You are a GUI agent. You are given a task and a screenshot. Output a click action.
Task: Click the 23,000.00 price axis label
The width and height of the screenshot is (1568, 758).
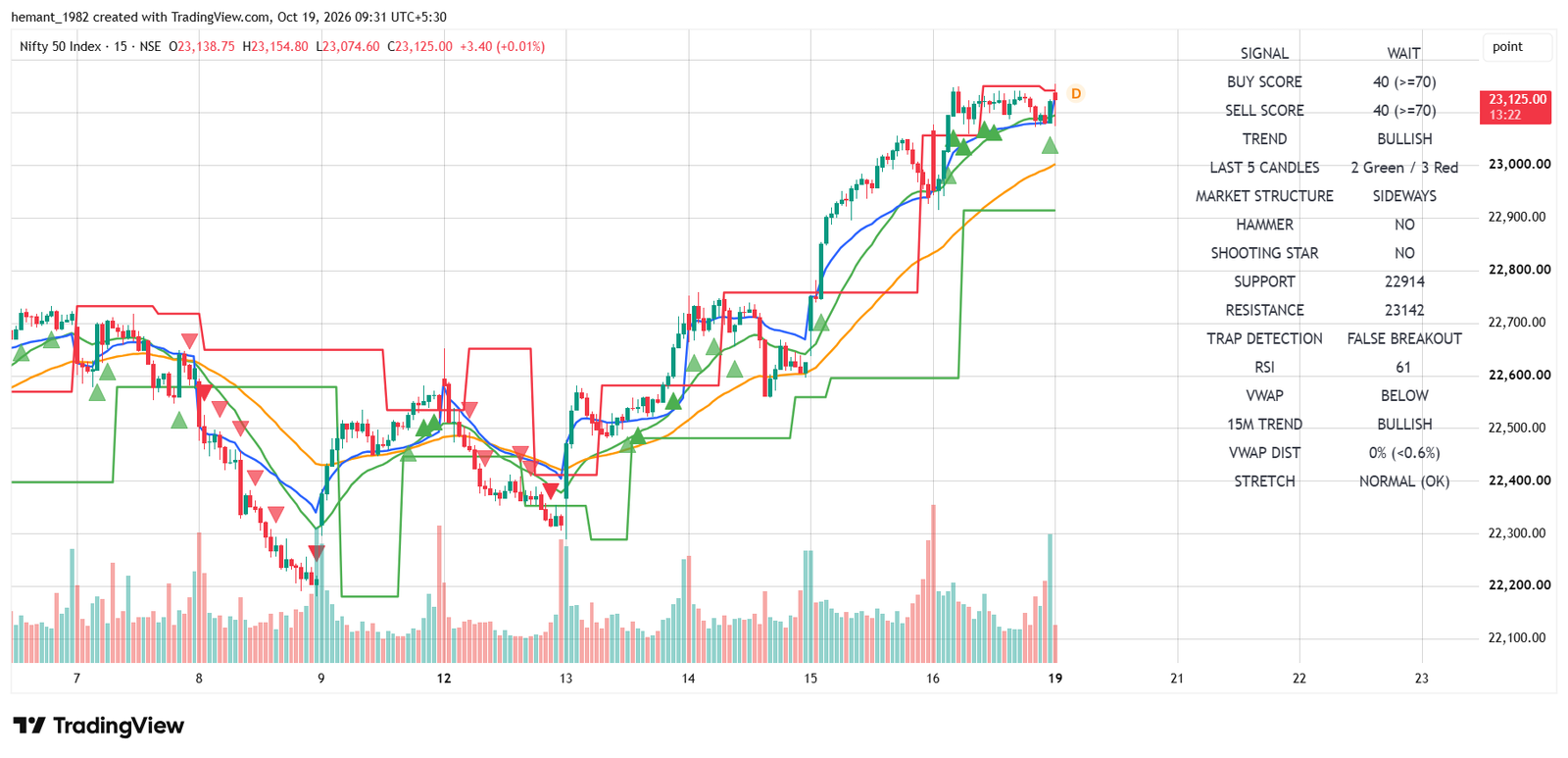[1519, 165]
